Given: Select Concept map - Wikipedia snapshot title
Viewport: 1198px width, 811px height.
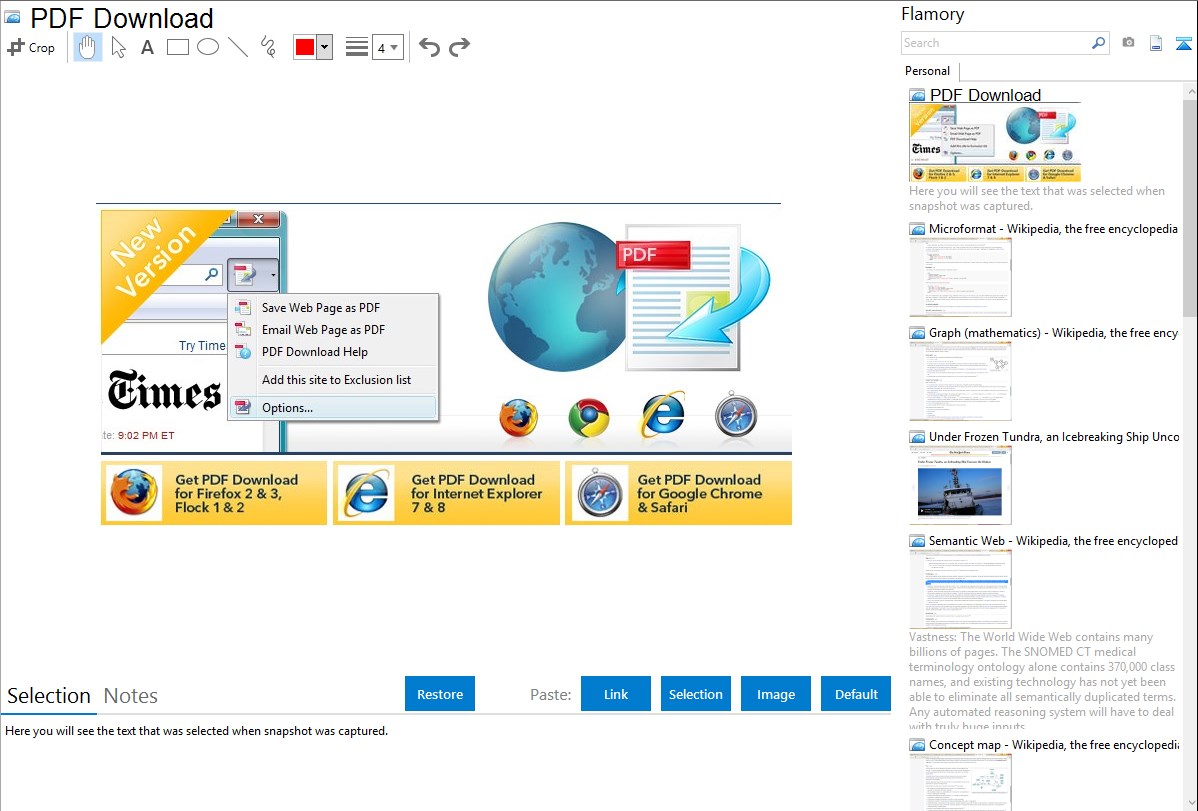Looking at the screenshot, I should pyautogui.click(x=1053, y=744).
